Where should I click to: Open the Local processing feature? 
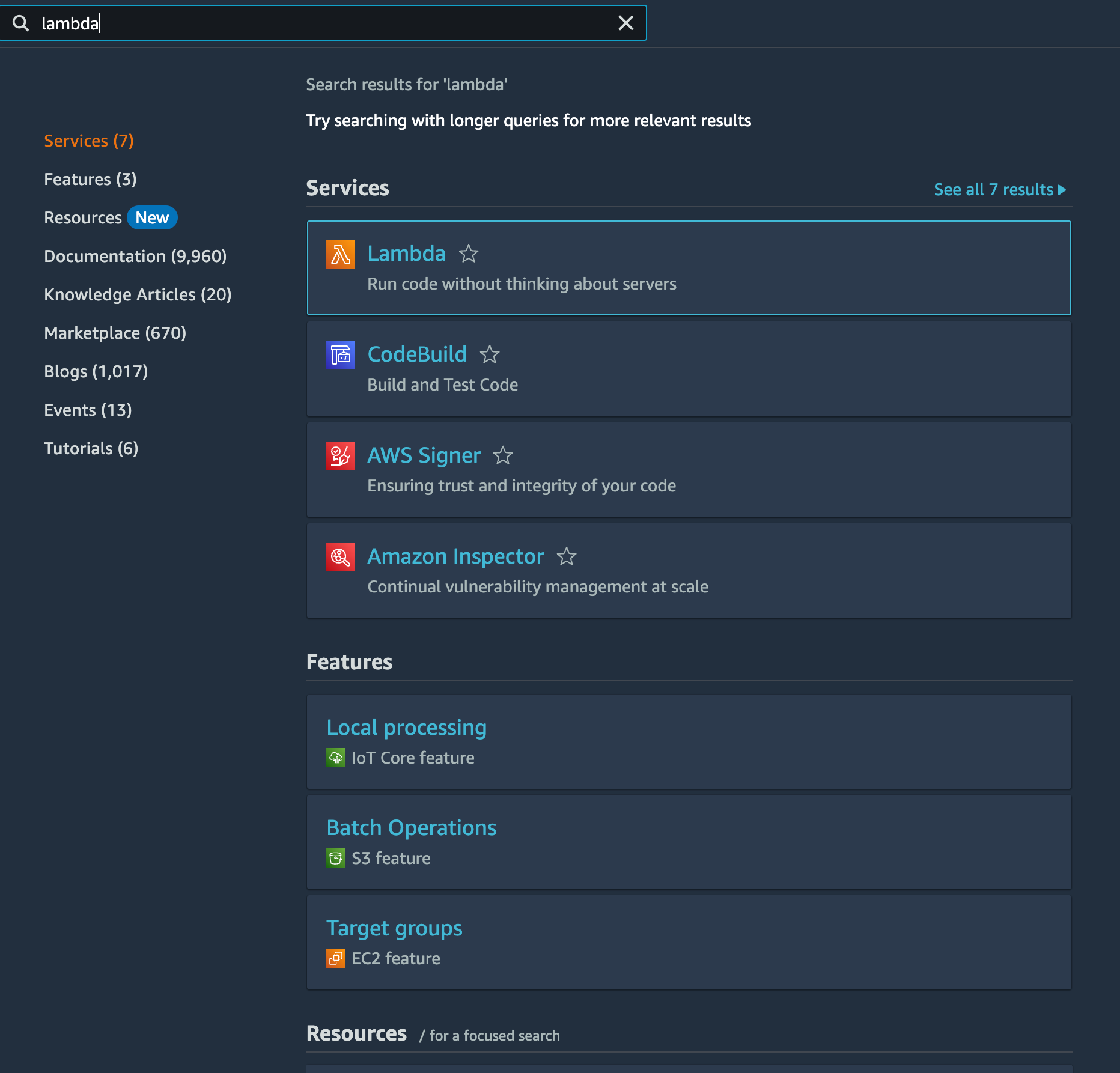tap(407, 728)
